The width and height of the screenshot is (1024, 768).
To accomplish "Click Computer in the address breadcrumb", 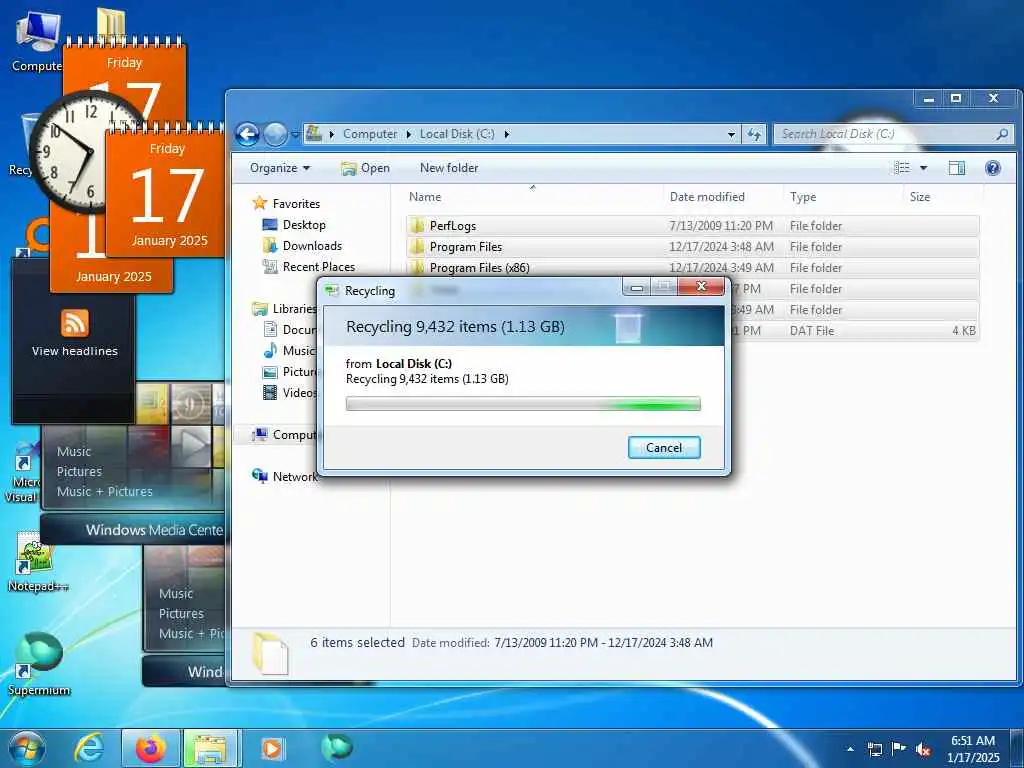I will 370,134.
